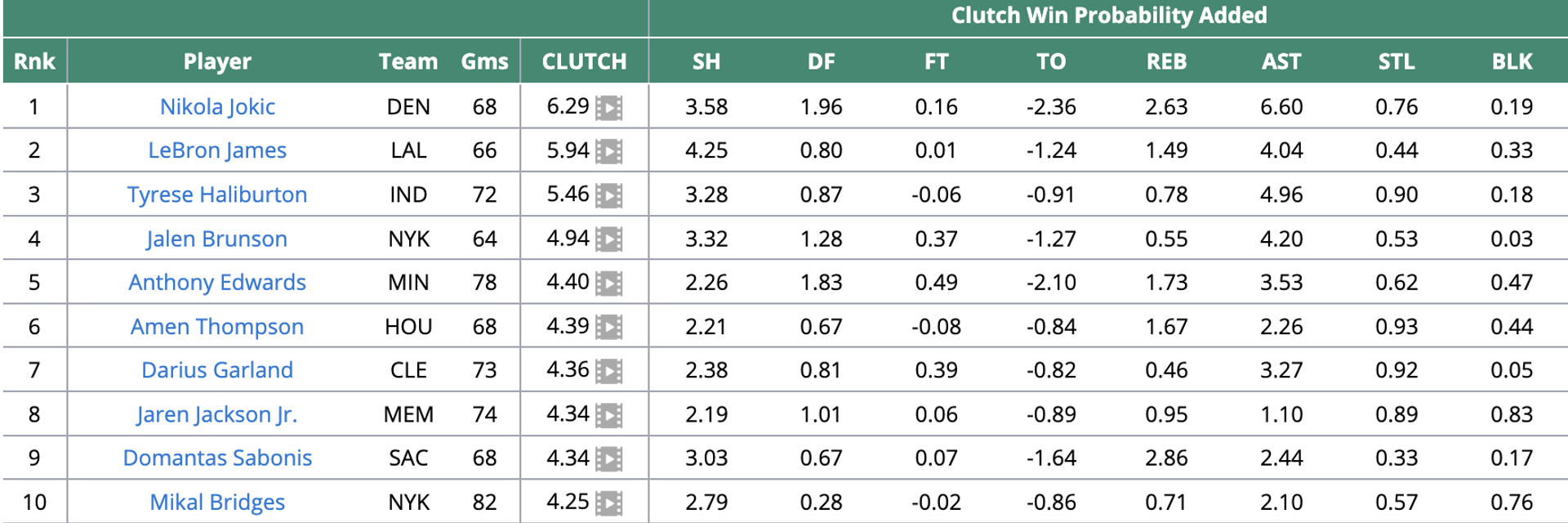
Task: Open the video icon beside LeBron James' 5.94
Action: coord(608,151)
